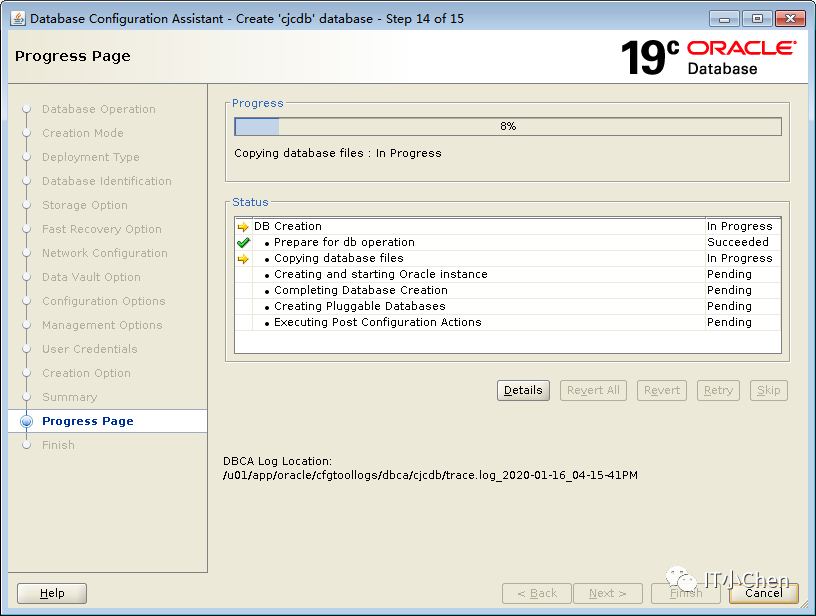Viewport: 816px width, 616px height.
Task: Click the Finish step bullet in the sidebar
Action: click(x=27, y=445)
